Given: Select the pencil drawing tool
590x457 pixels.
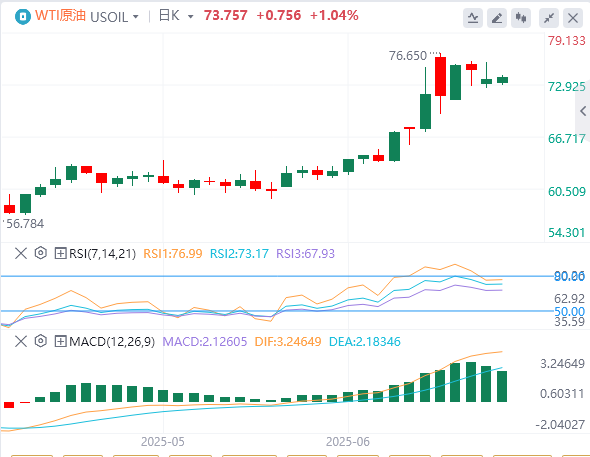Looking at the screenshot, I should point(497,18).
